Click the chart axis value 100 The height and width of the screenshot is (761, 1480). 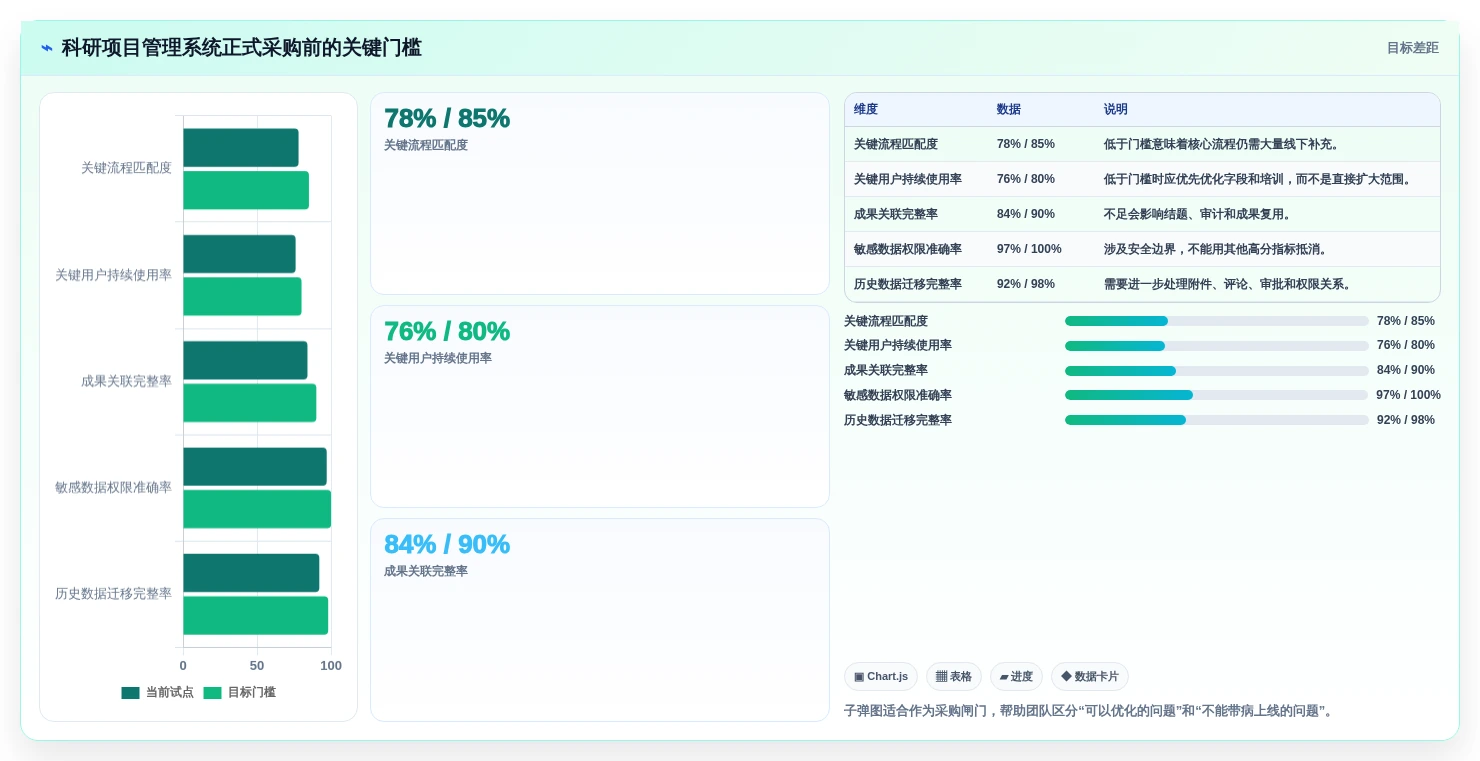pos(331,666)
